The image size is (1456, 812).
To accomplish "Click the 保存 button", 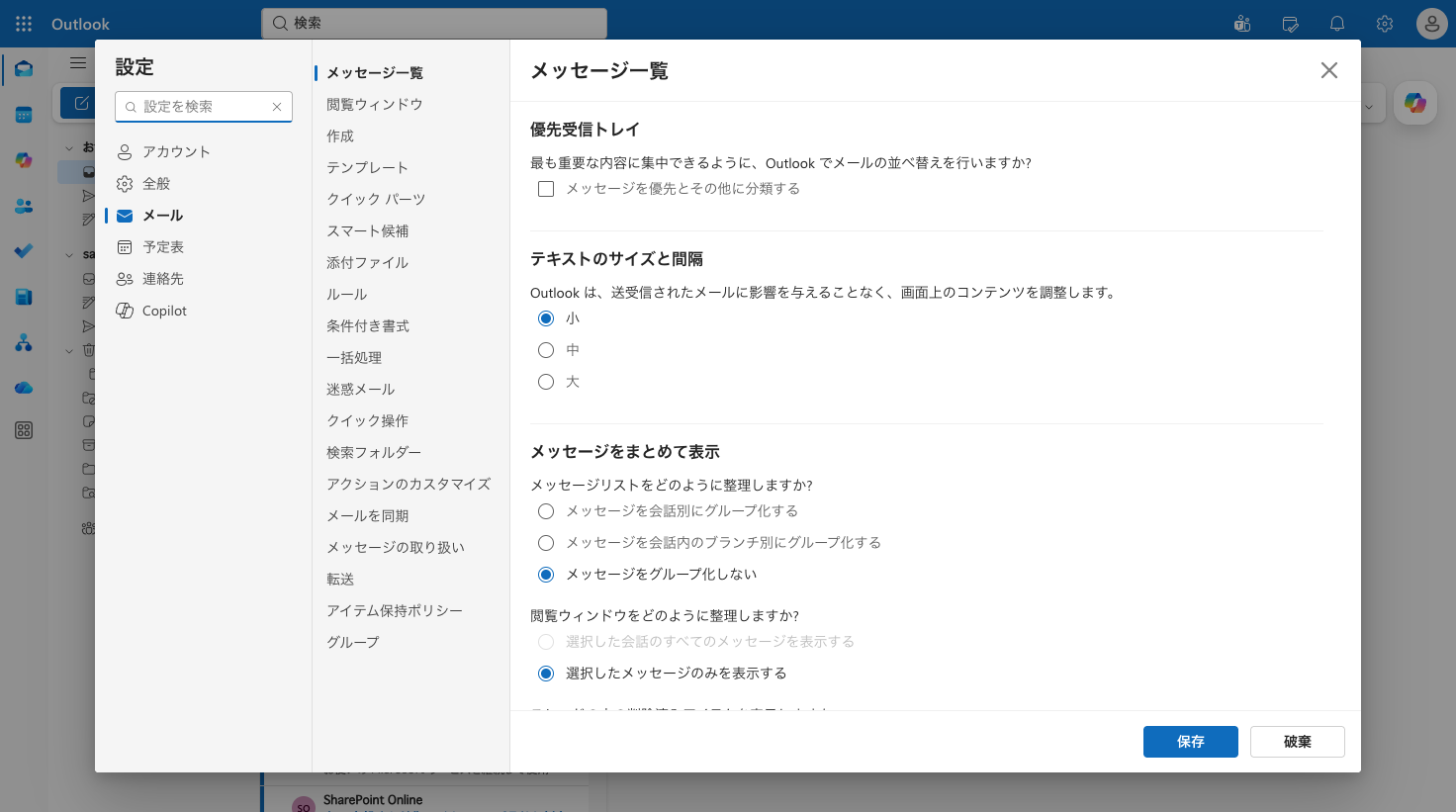I will pyautogui.click(x=1191, y=742).
